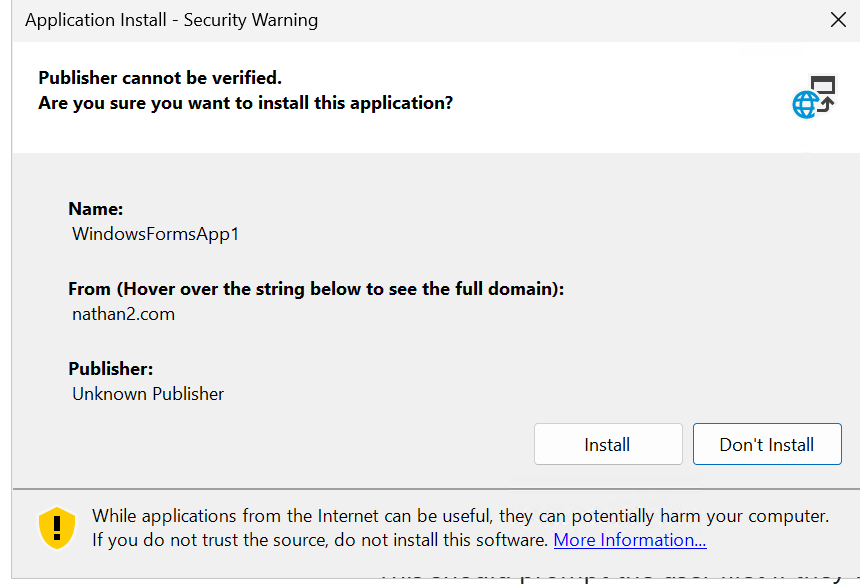The width and height of the screenshot is (860, 585).
Task: Click the globe application install icon
Action: 813,97
